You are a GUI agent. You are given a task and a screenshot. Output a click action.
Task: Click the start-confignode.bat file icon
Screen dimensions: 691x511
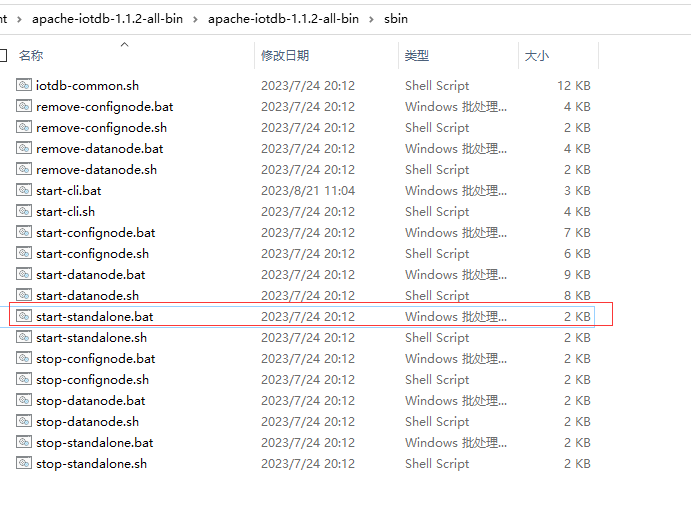[x=24, y=232]
